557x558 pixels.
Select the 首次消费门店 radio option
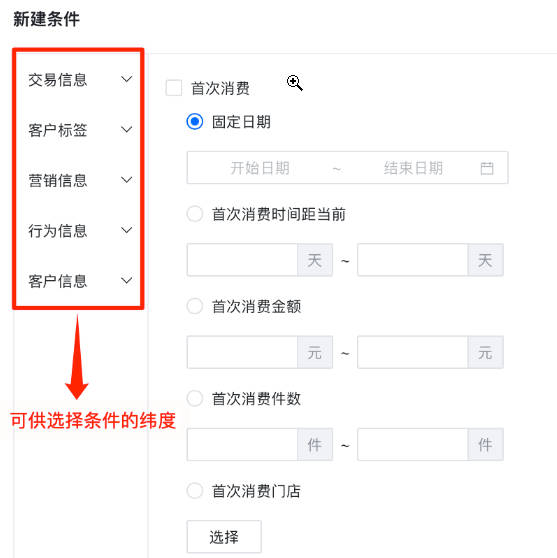point(195,491)
